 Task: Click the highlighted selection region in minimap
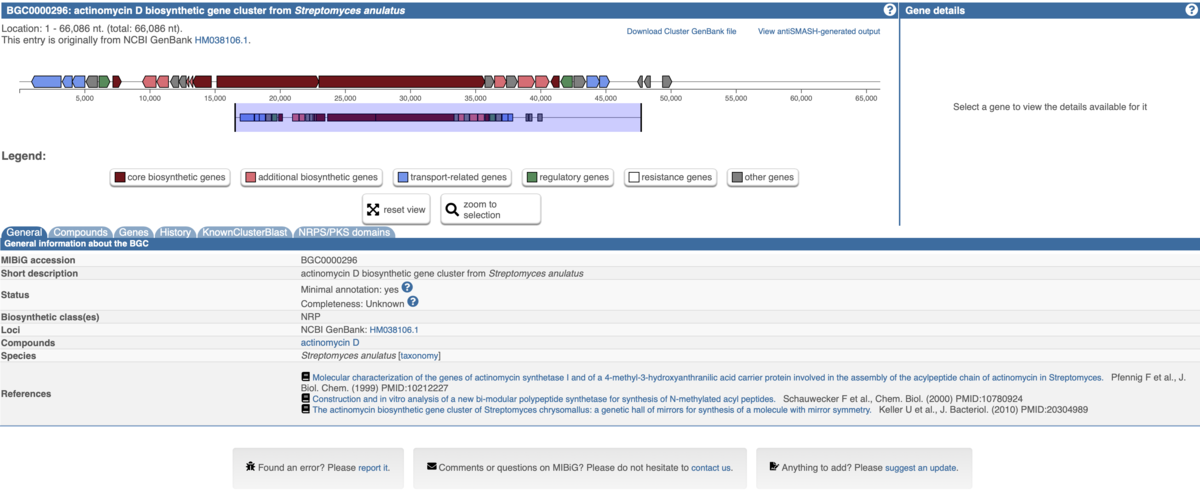(438, 118)
